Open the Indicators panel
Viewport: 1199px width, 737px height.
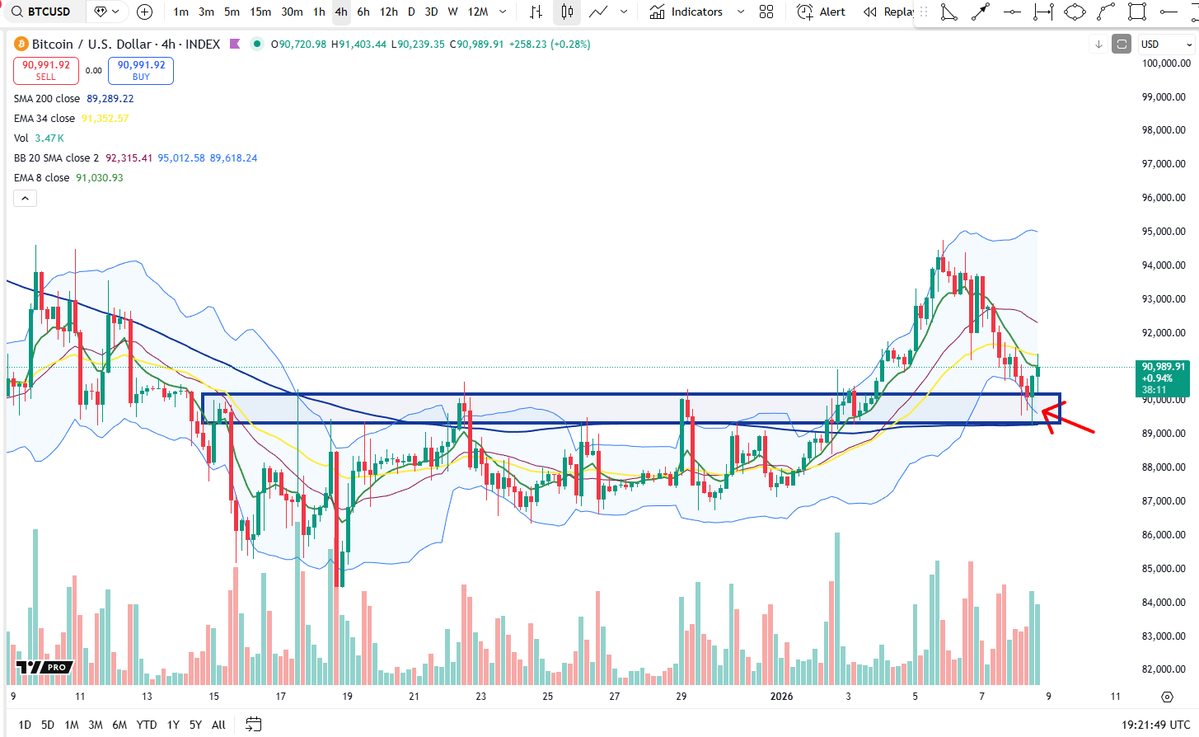(x=687, y=11)
